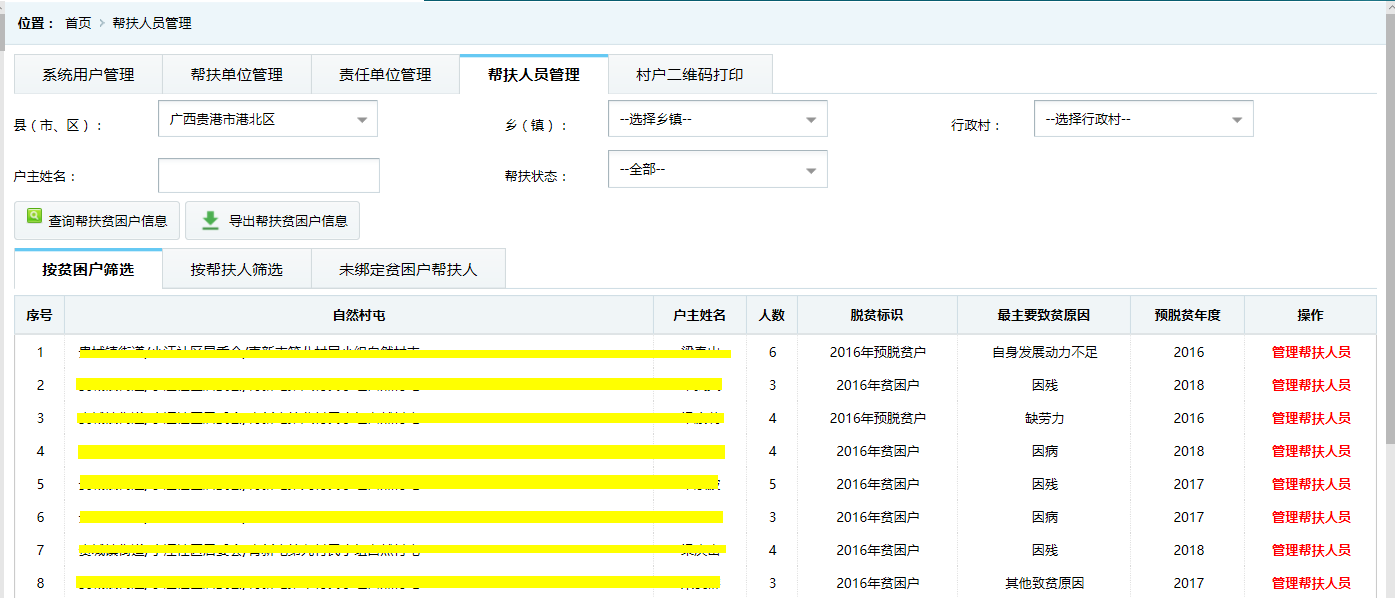
Task: Open the 帮扶状态 dropdown showing 全部
Action: pos(717,169)
